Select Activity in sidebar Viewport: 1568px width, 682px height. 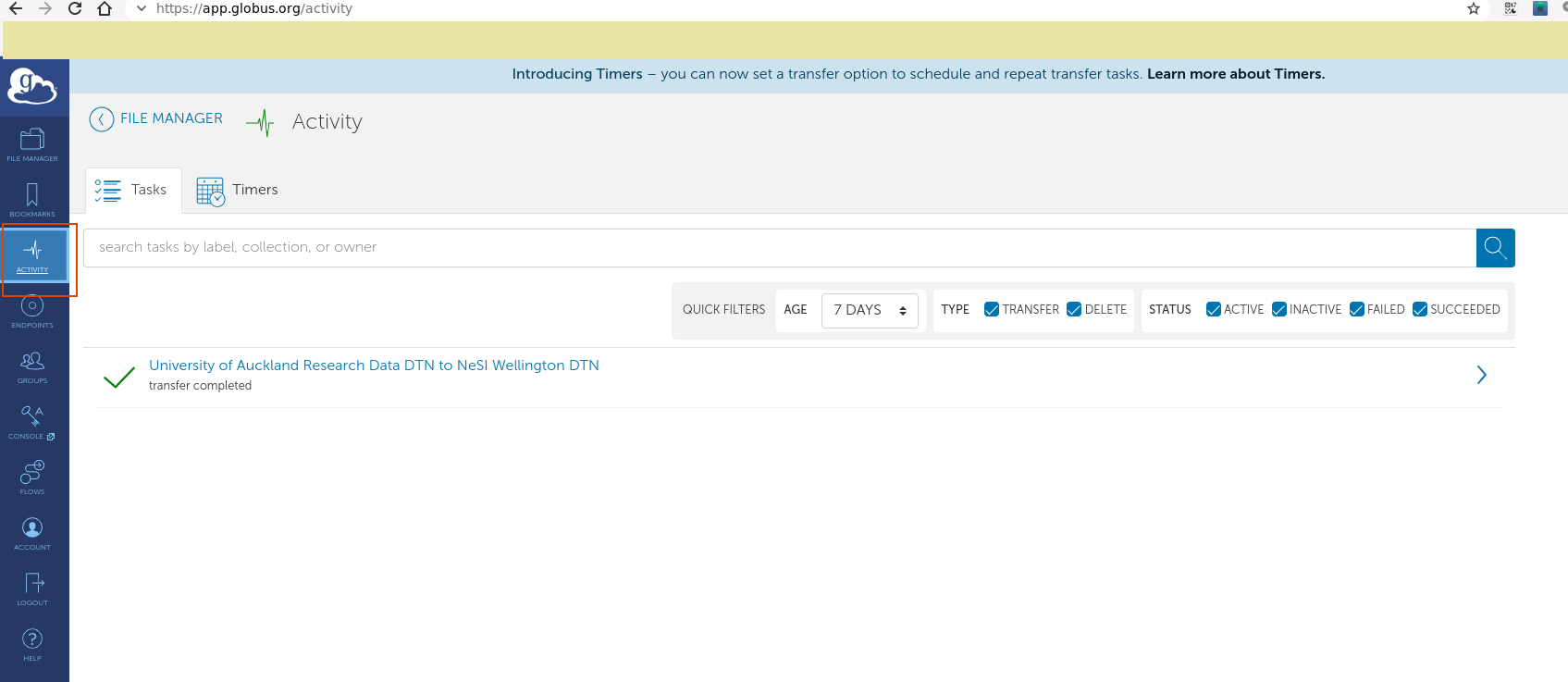click(32, 254)
